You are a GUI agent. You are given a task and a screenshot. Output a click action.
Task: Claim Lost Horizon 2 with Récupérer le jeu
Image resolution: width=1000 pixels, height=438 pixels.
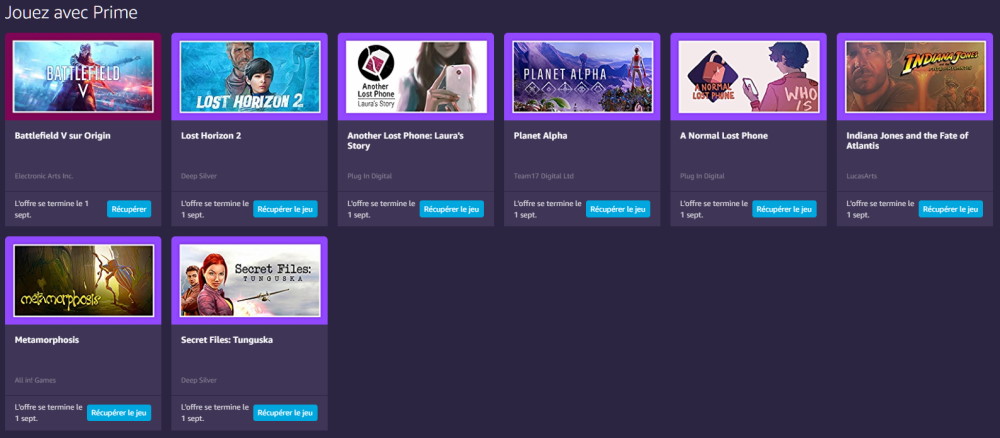285,209
